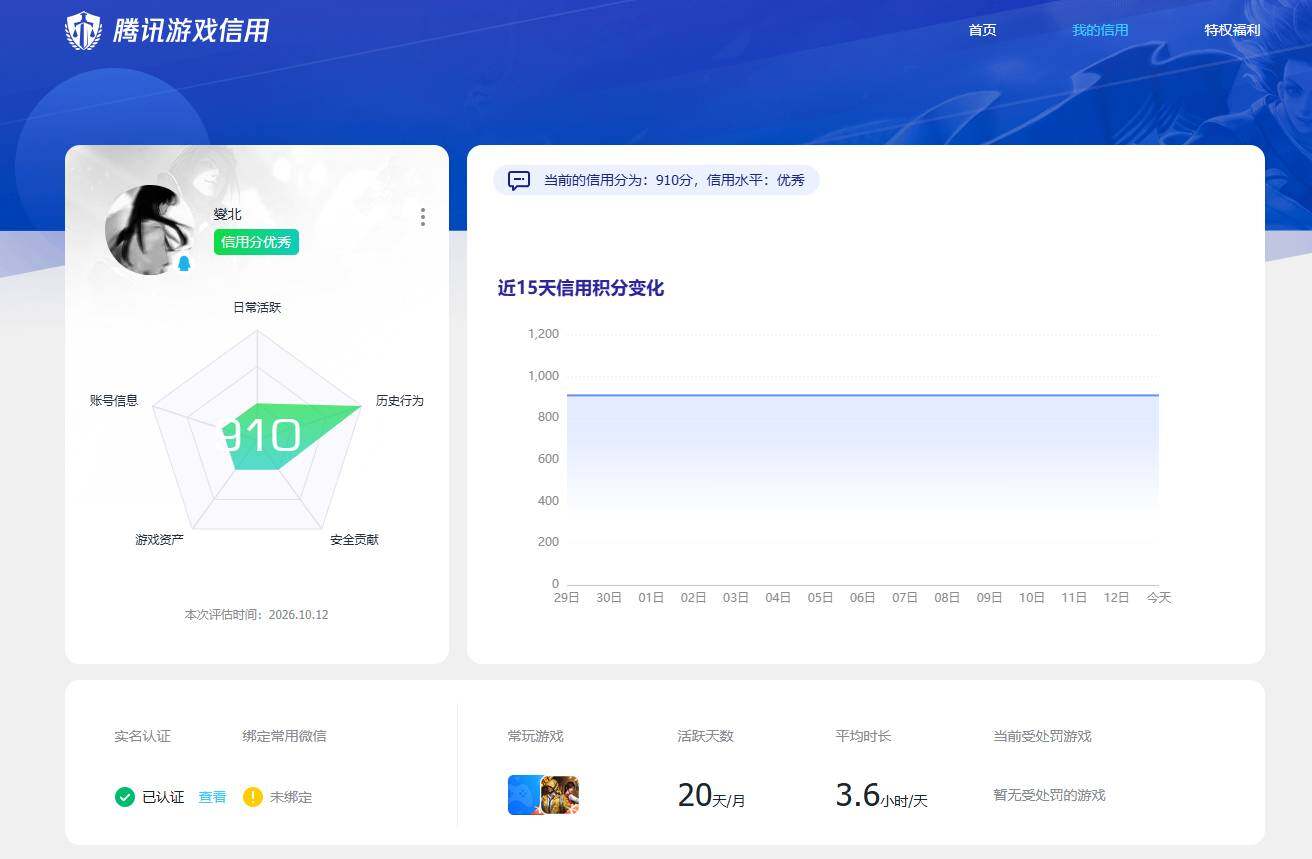Click the 实名认证 label

[x=142, y=736]
